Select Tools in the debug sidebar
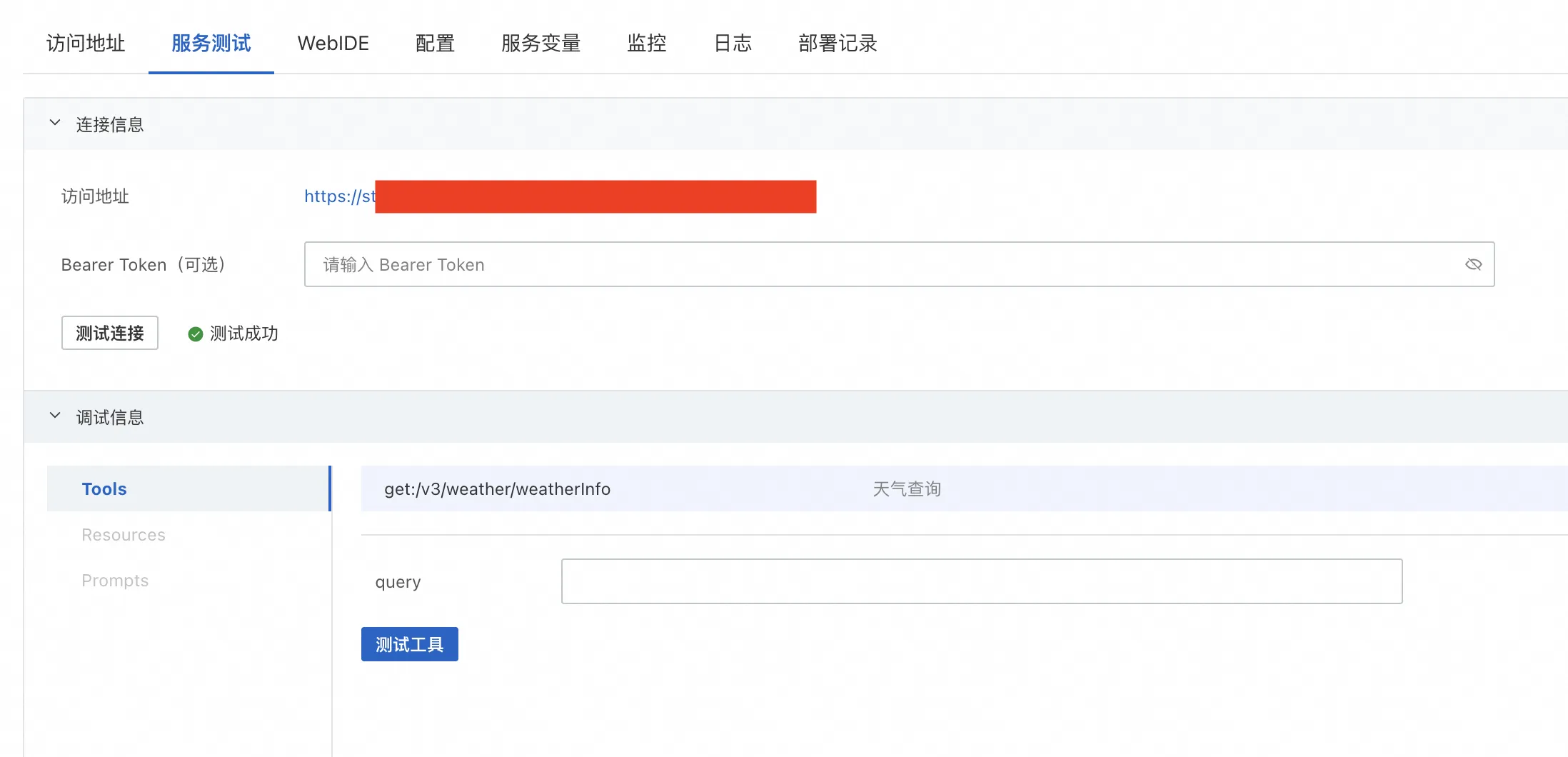 [x=104, y=488]
